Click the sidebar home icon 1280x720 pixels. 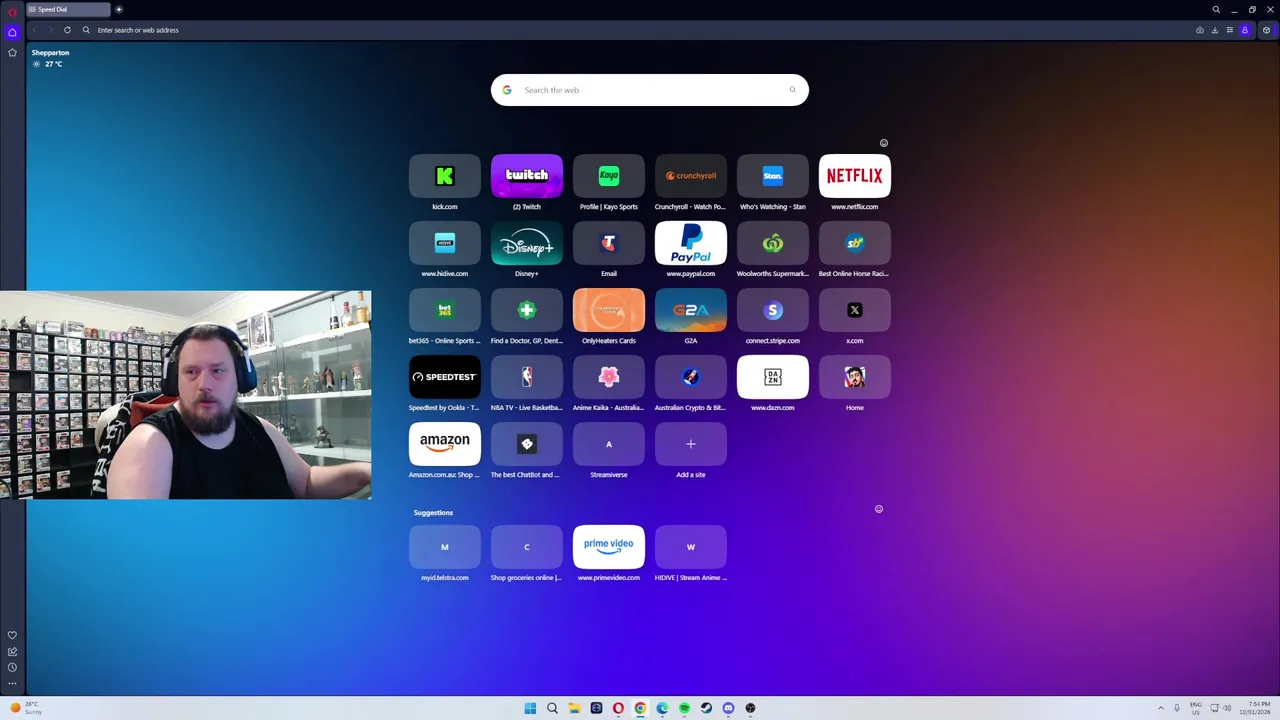tap(12, 32)
